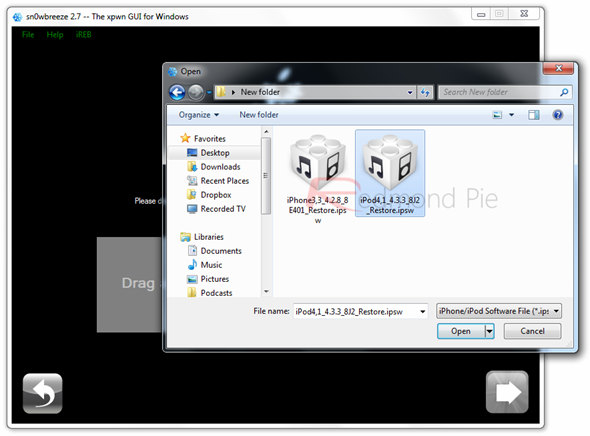
Task: Click the Open button
Action: click(461, 331)
